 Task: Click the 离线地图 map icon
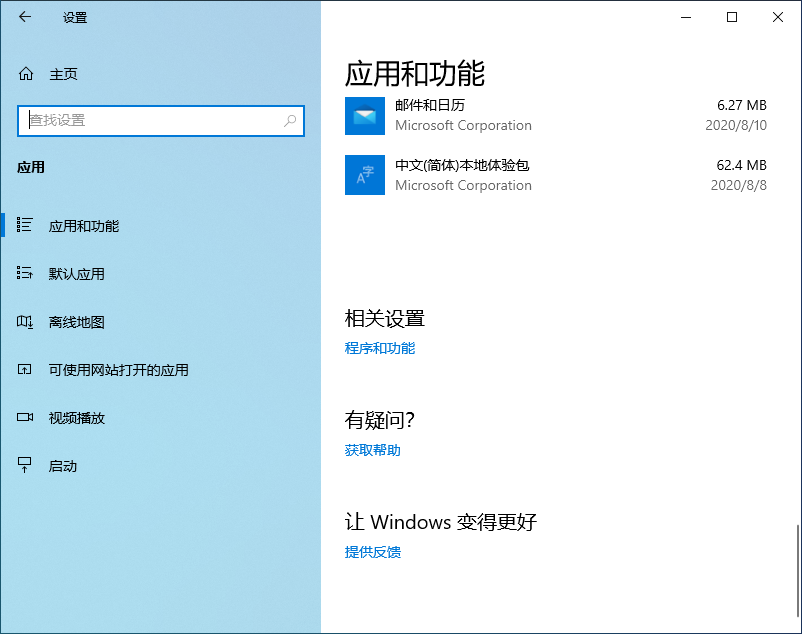[25, 322]
